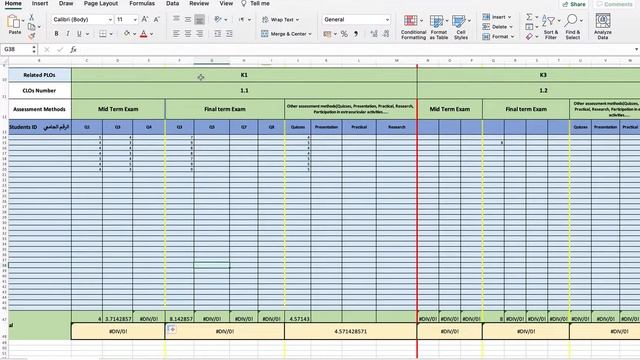Switch to the View tab
640x360 pixels.
[x=226, y=3]
